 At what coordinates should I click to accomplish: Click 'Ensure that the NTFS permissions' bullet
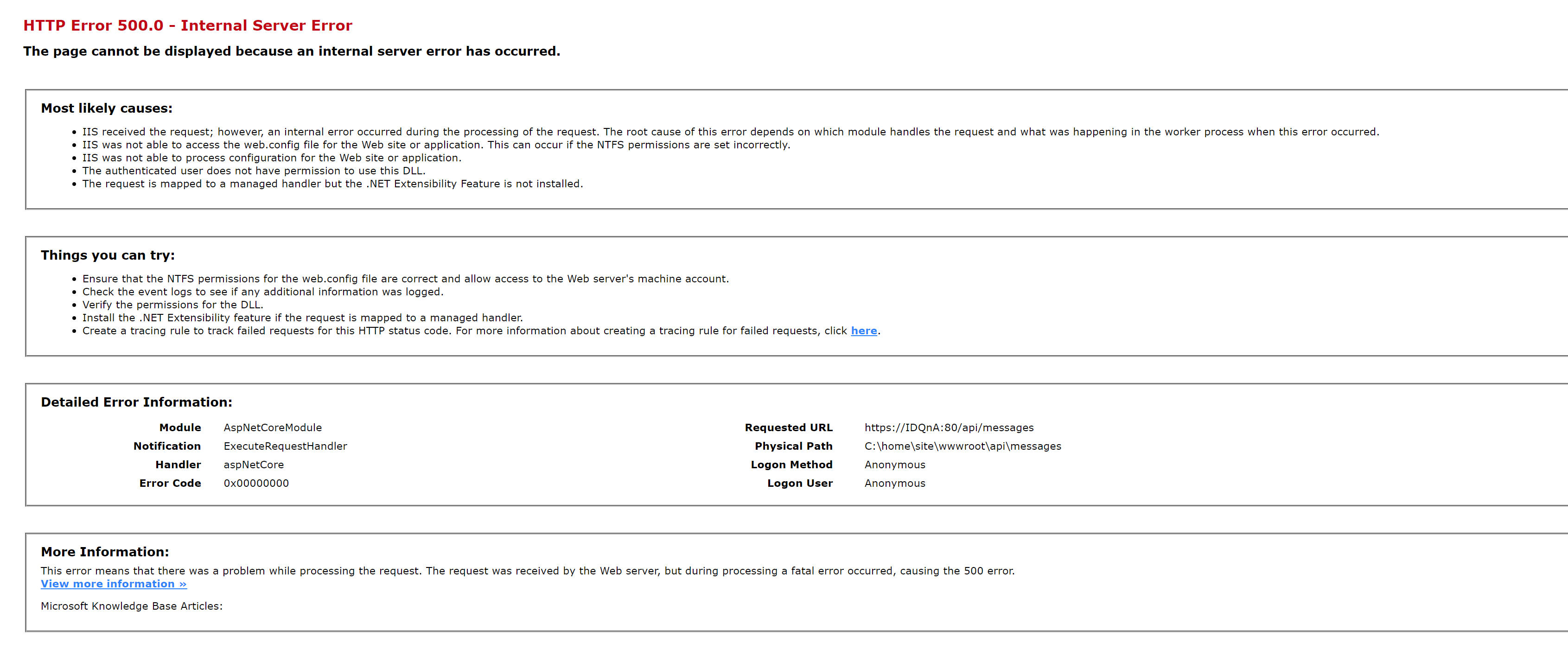pos(405,279)
